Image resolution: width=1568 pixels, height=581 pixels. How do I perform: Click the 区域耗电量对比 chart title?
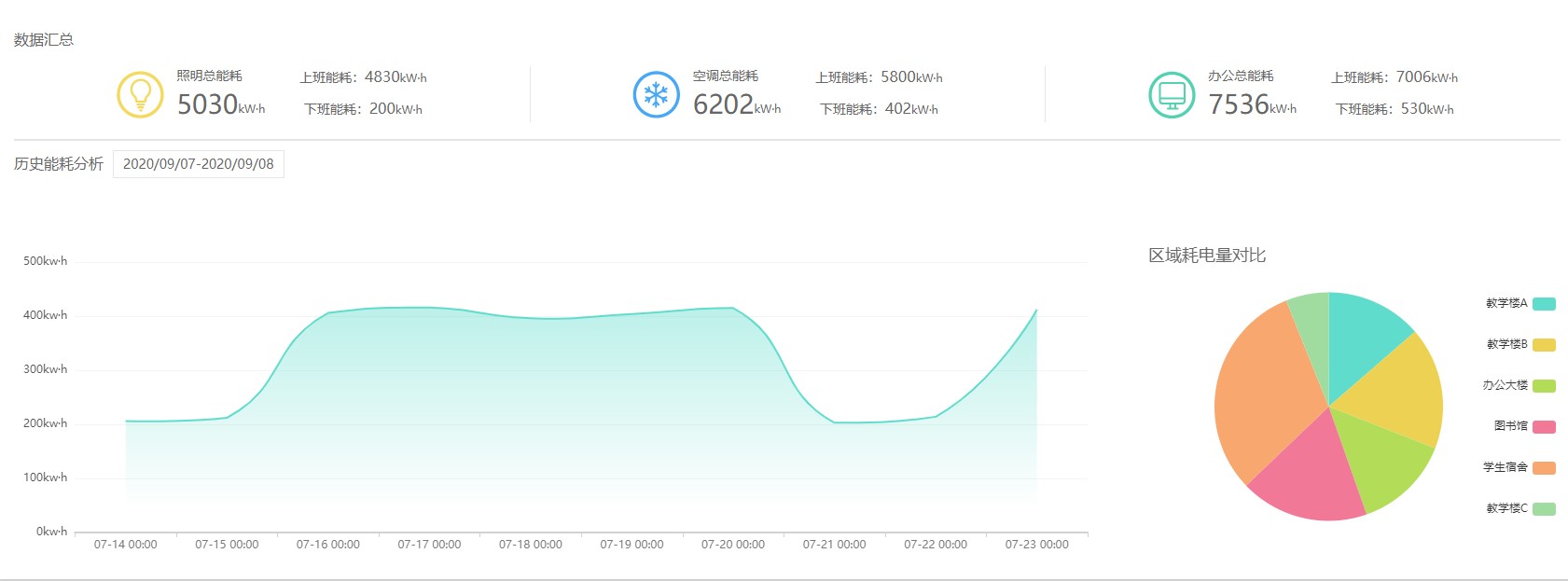(1207, 256)
